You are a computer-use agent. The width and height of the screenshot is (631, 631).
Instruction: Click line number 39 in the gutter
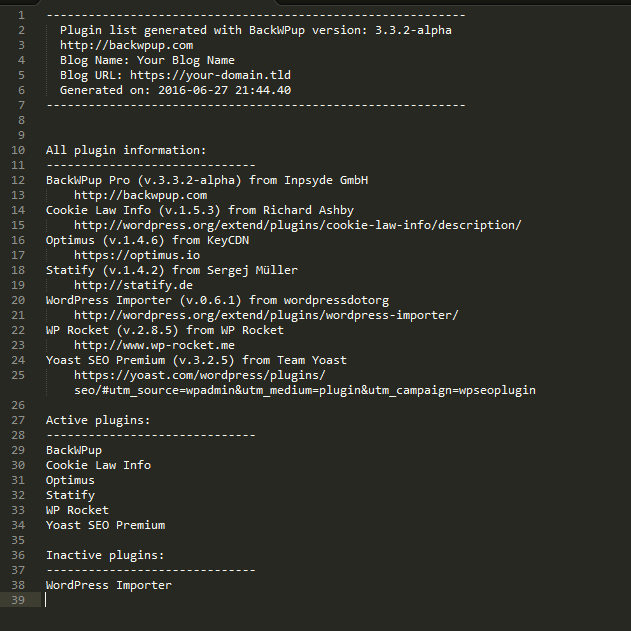[x=18, y=600]
